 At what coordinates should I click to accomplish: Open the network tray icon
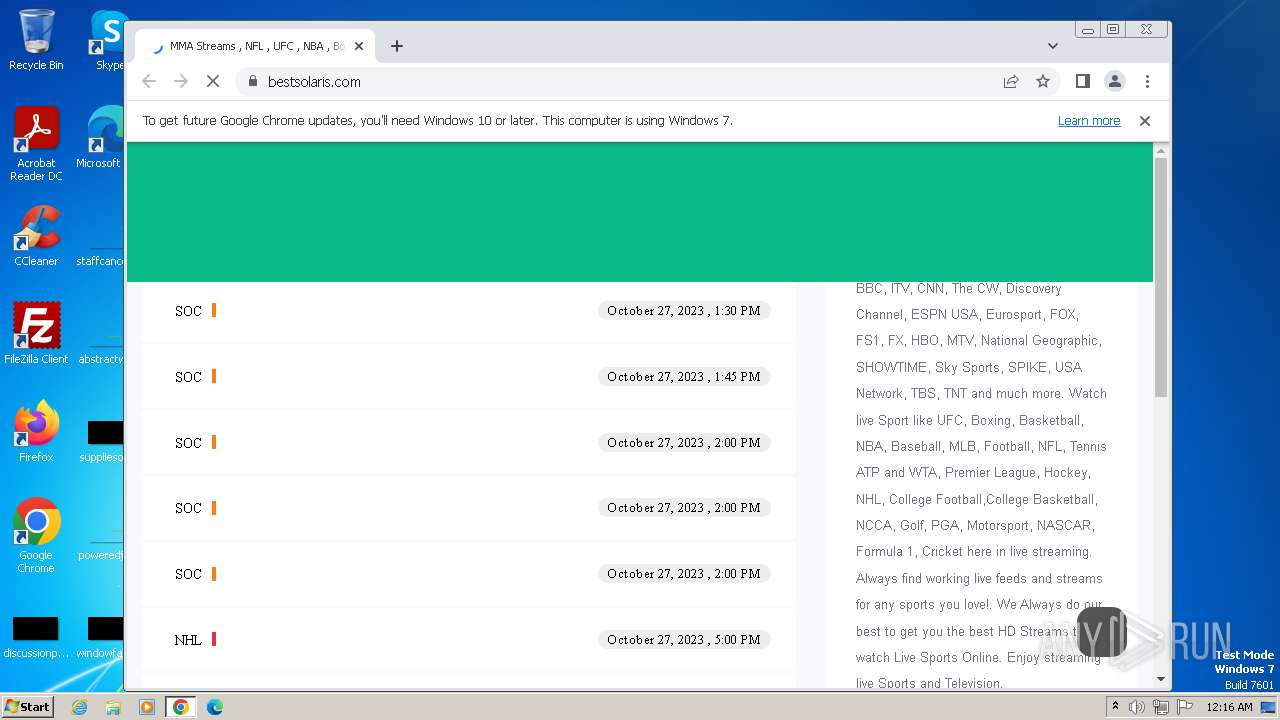[x=1161, y=707]
